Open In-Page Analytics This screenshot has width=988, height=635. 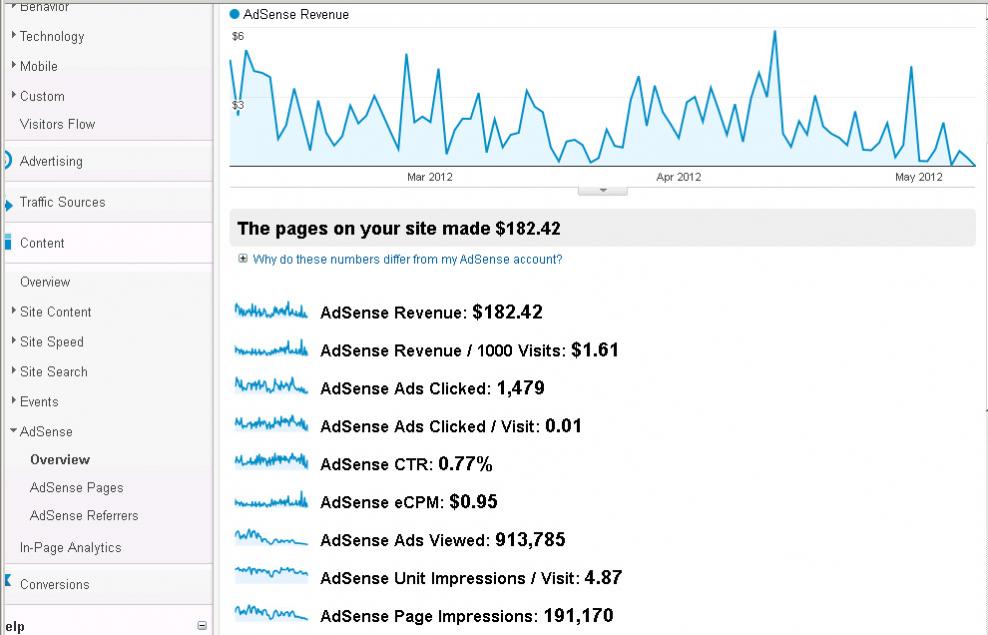71,548
